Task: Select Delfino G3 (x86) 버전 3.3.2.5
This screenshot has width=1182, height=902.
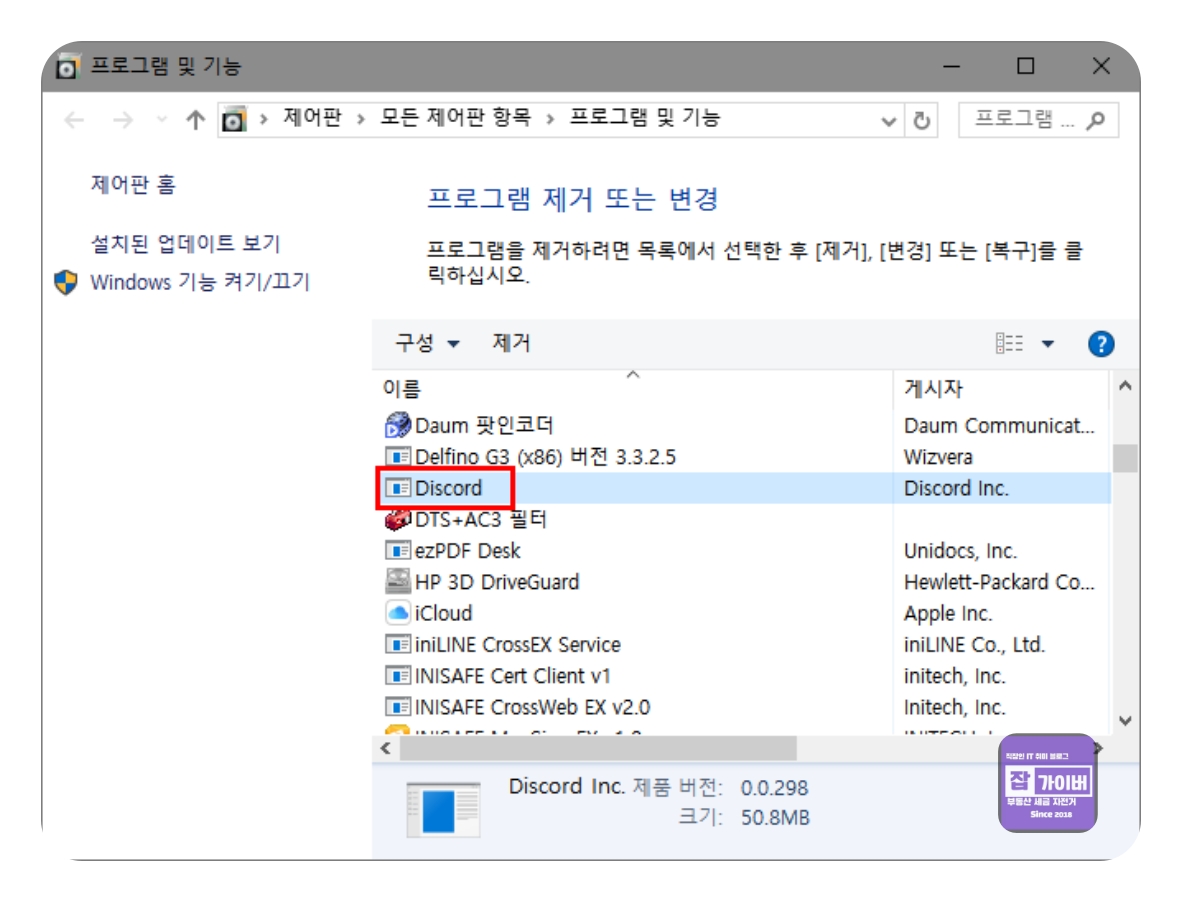Action: [x=545, y=457]
